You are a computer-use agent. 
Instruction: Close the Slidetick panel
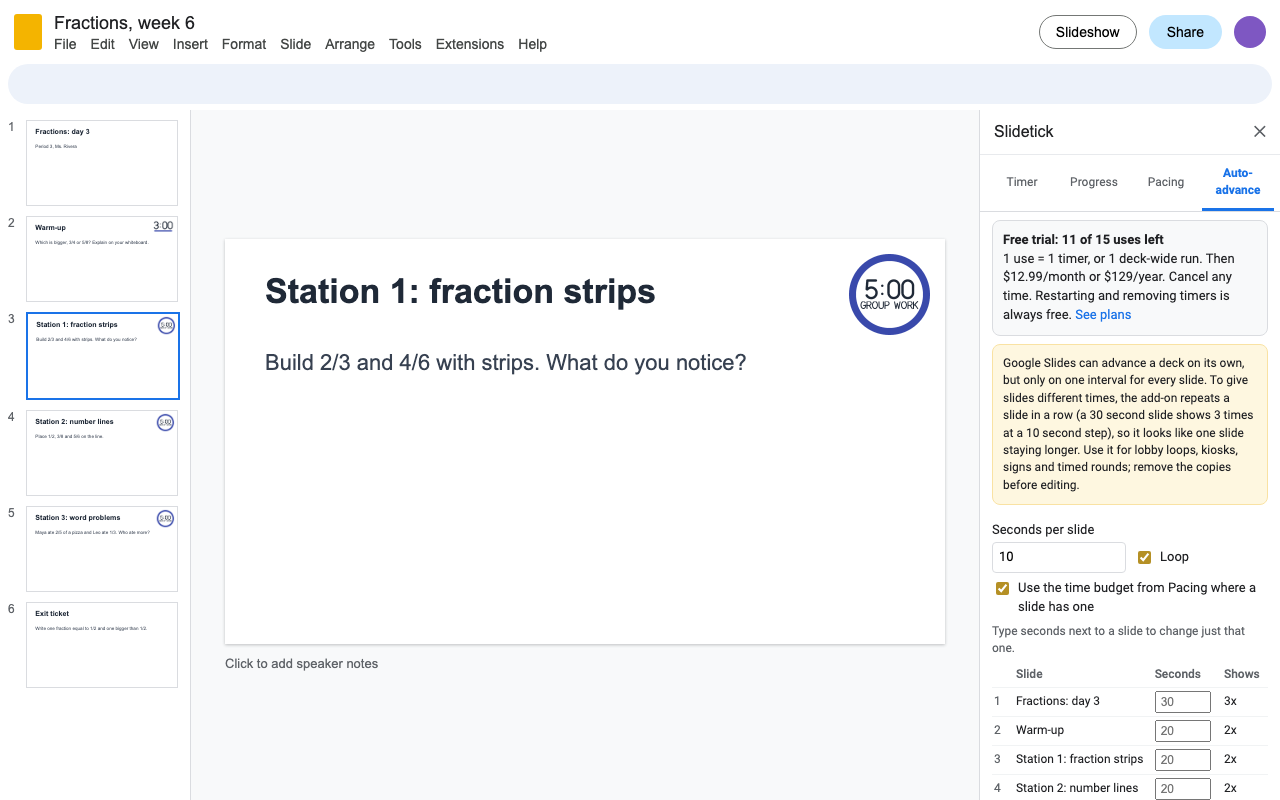[x=1260, y=132]
